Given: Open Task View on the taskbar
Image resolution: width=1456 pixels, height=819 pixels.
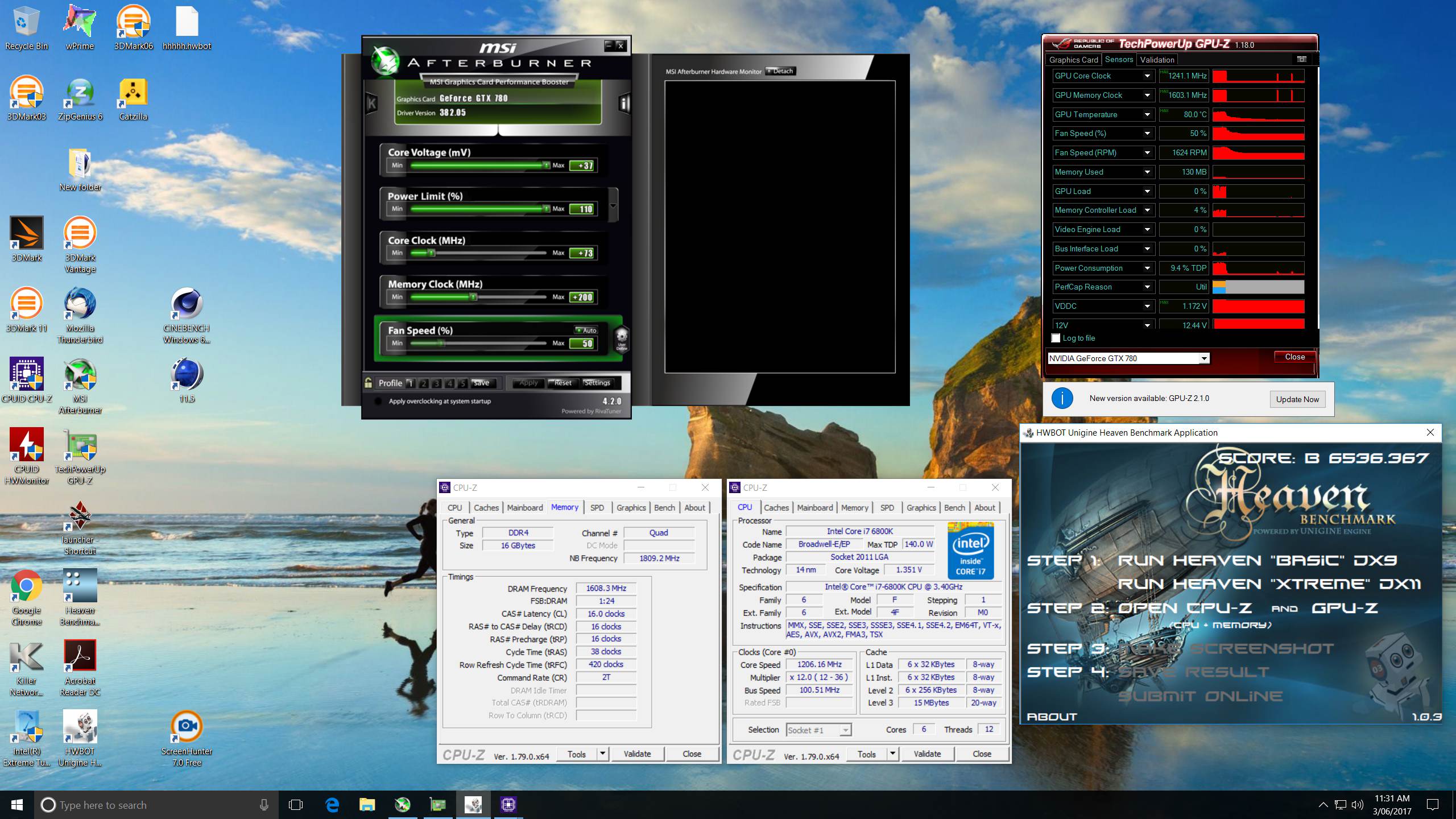Looking at the screenshot, I should [x=296, y=805].
